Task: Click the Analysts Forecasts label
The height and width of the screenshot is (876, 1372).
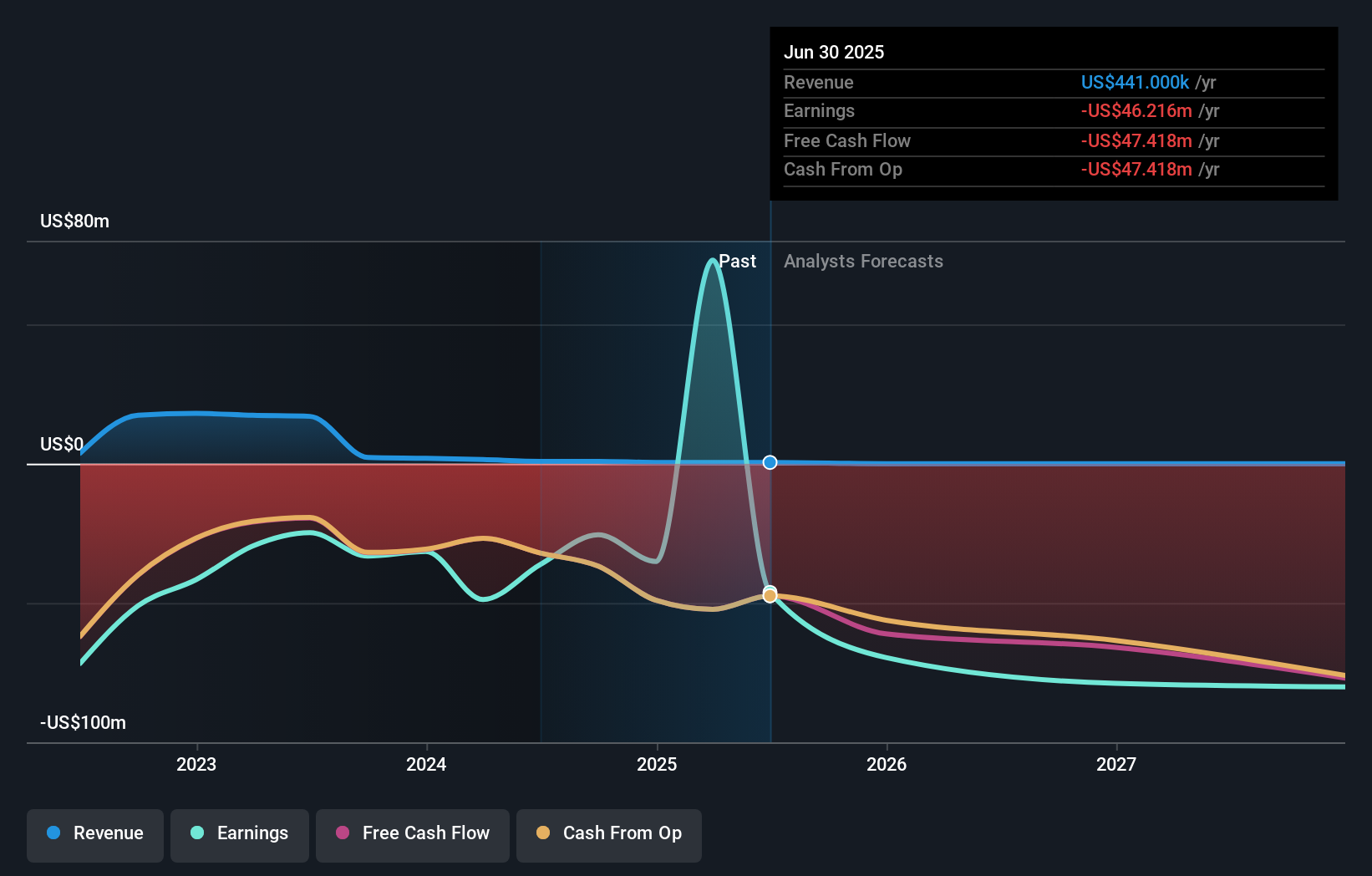Action: 863,261
